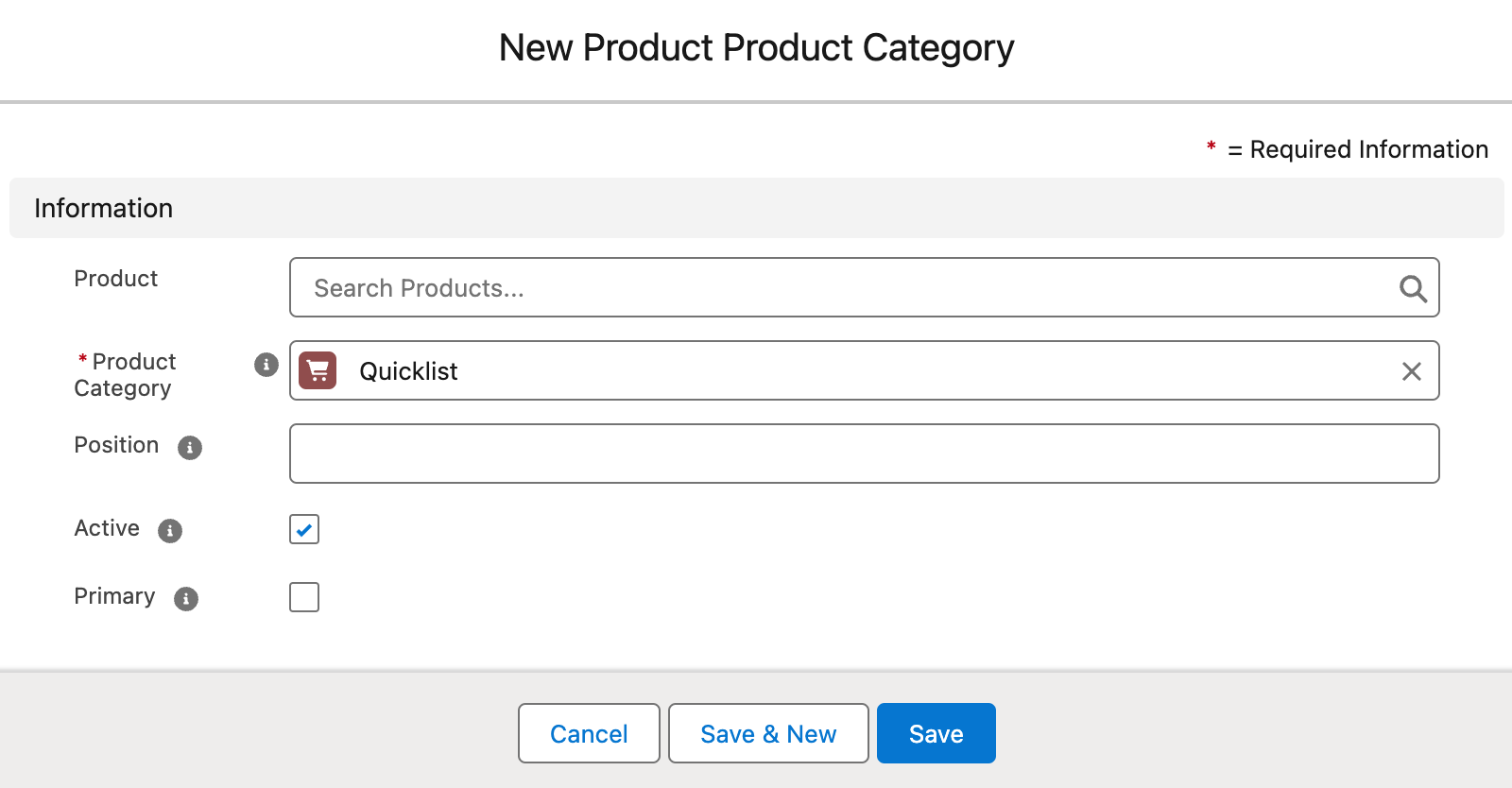Select the Quicklist text in category field
The height and width of the screenshot is (788, 1512).
click(408, 371)
